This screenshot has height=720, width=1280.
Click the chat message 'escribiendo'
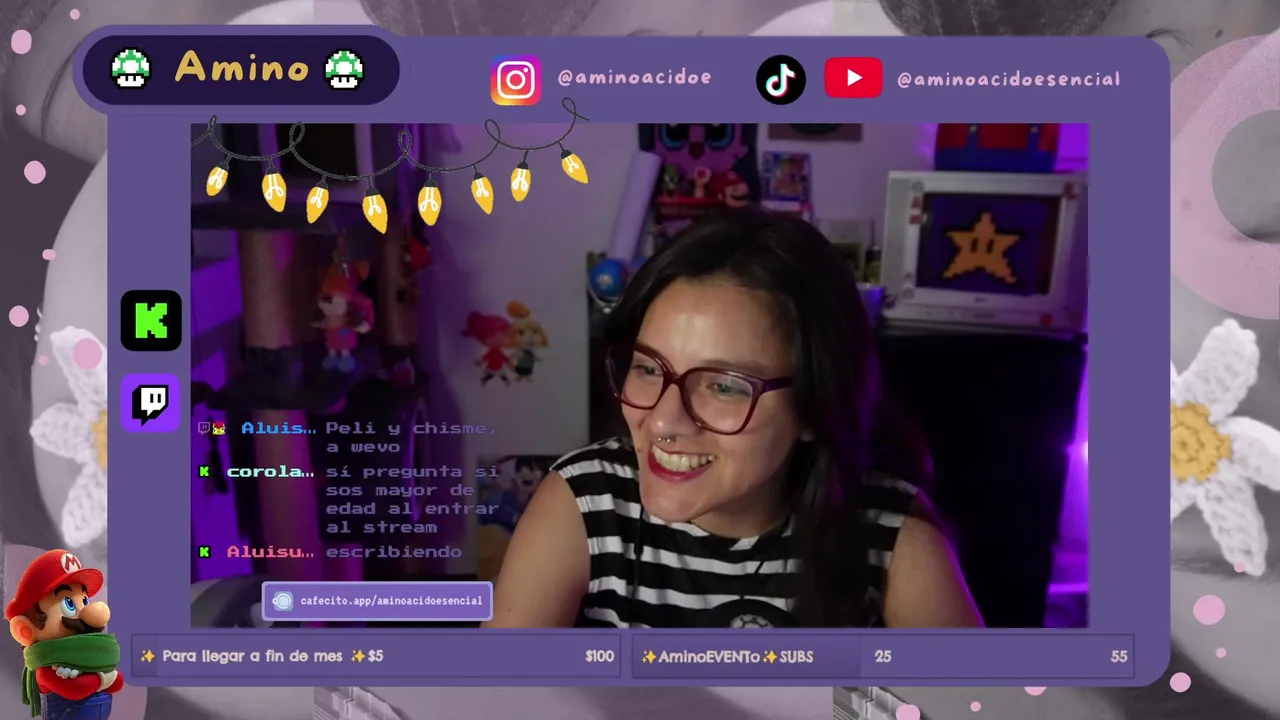[x=394, y=552]
